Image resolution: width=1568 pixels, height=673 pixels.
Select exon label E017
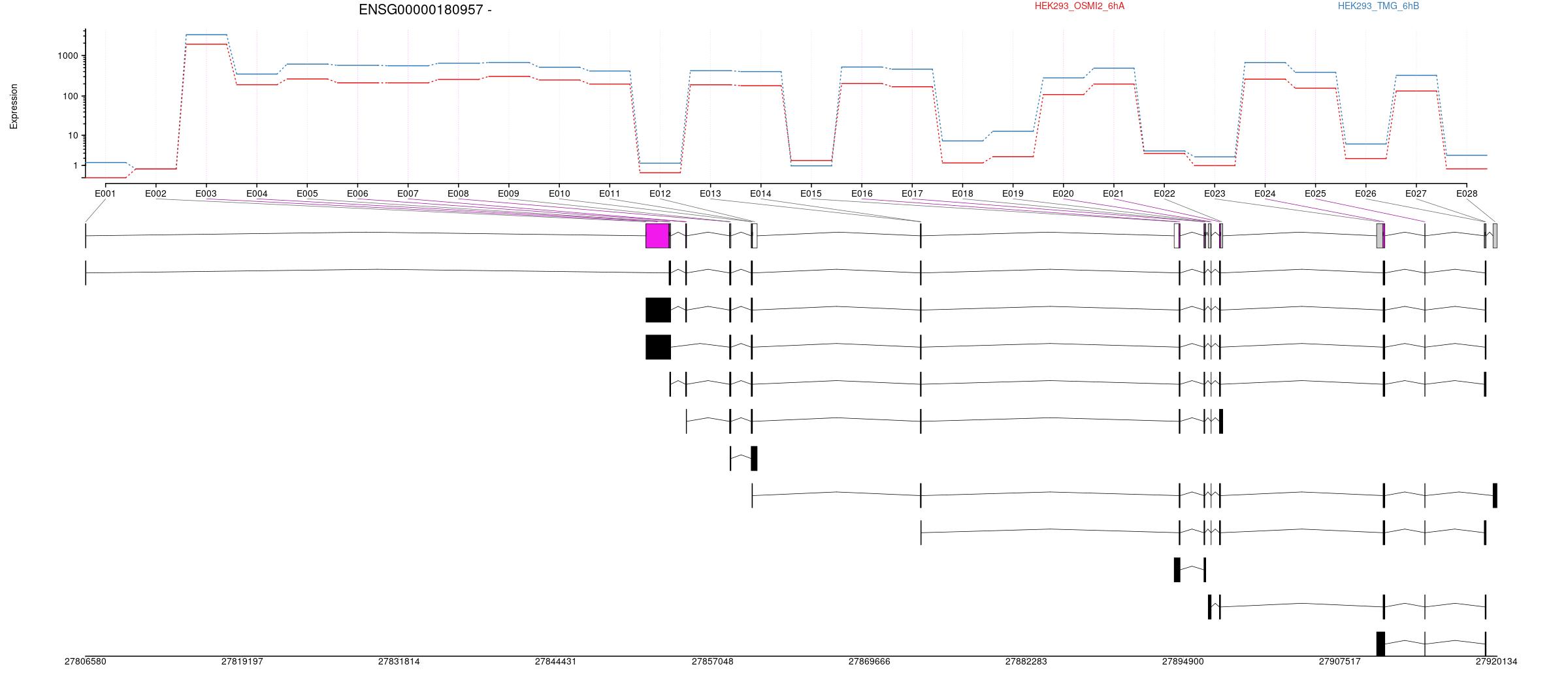coord(912,193)
